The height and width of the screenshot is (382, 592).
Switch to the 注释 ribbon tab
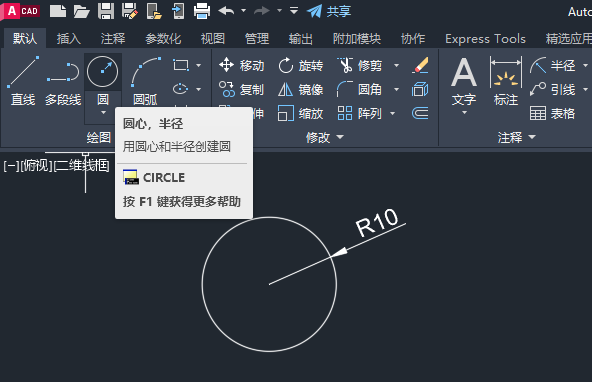click(113, 39)
